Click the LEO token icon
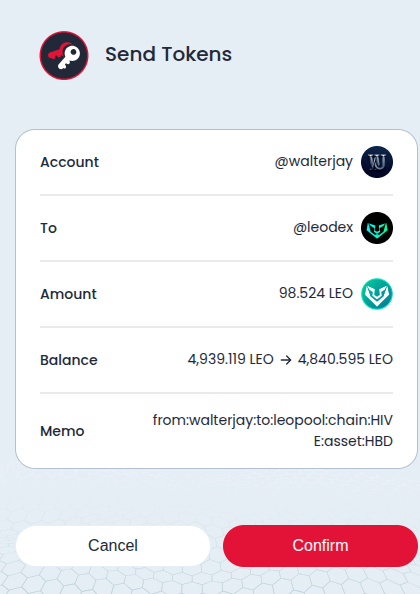 pyautogui.click(x=377, y=294)
